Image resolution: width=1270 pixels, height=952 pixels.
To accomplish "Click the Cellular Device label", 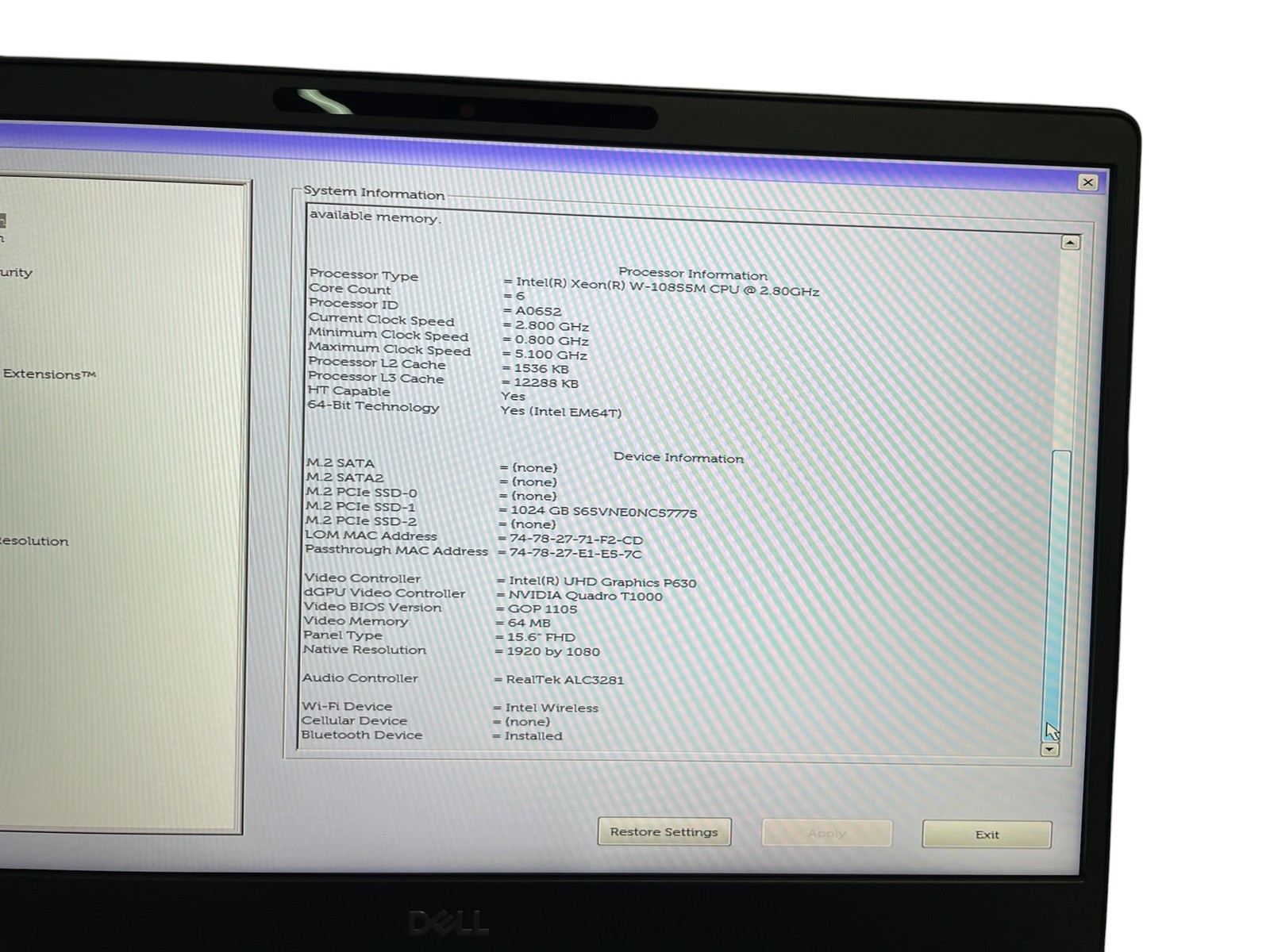I will [x=354, y=720].
